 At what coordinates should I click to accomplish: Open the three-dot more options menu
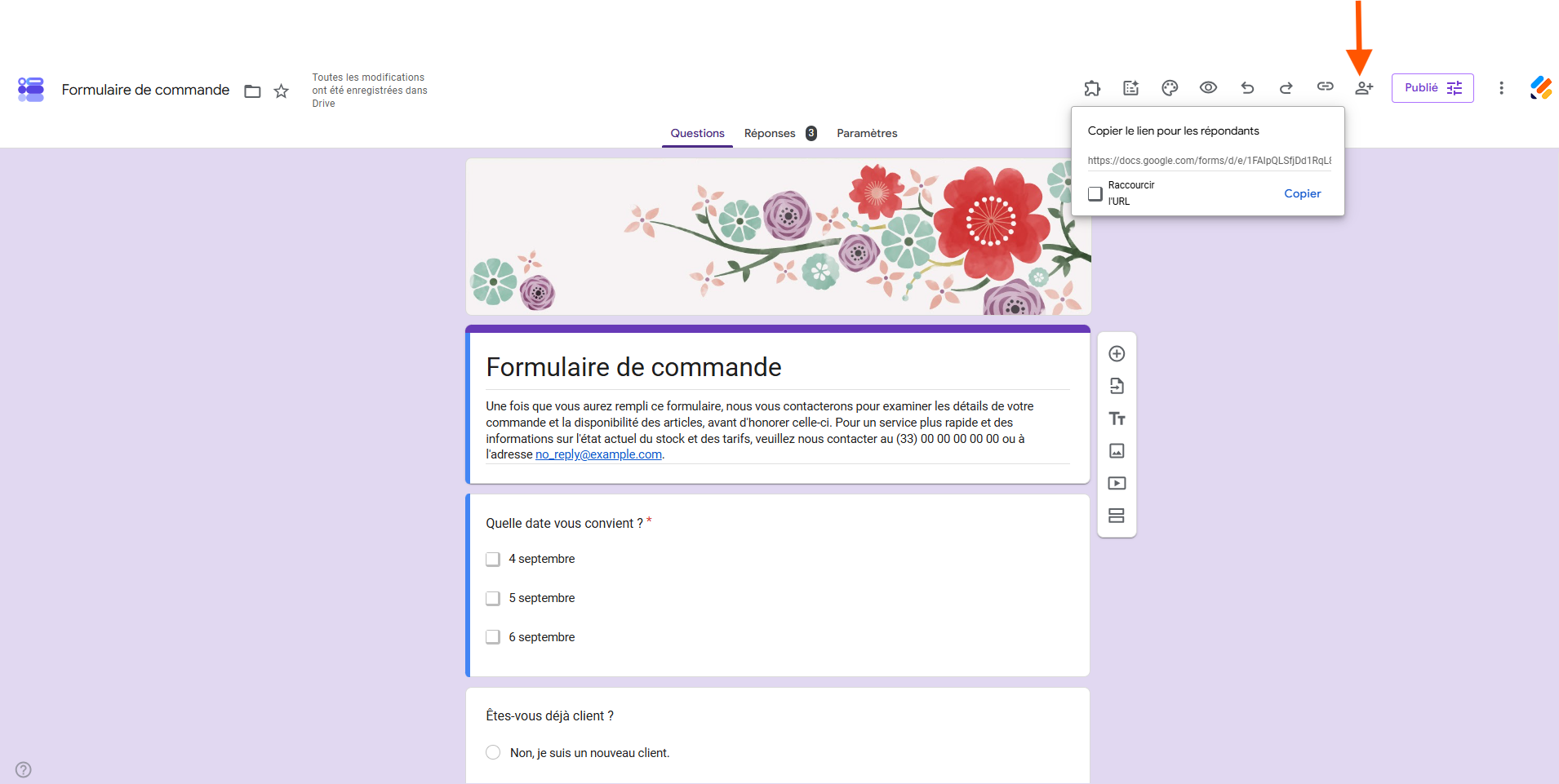click(1501, 88)
